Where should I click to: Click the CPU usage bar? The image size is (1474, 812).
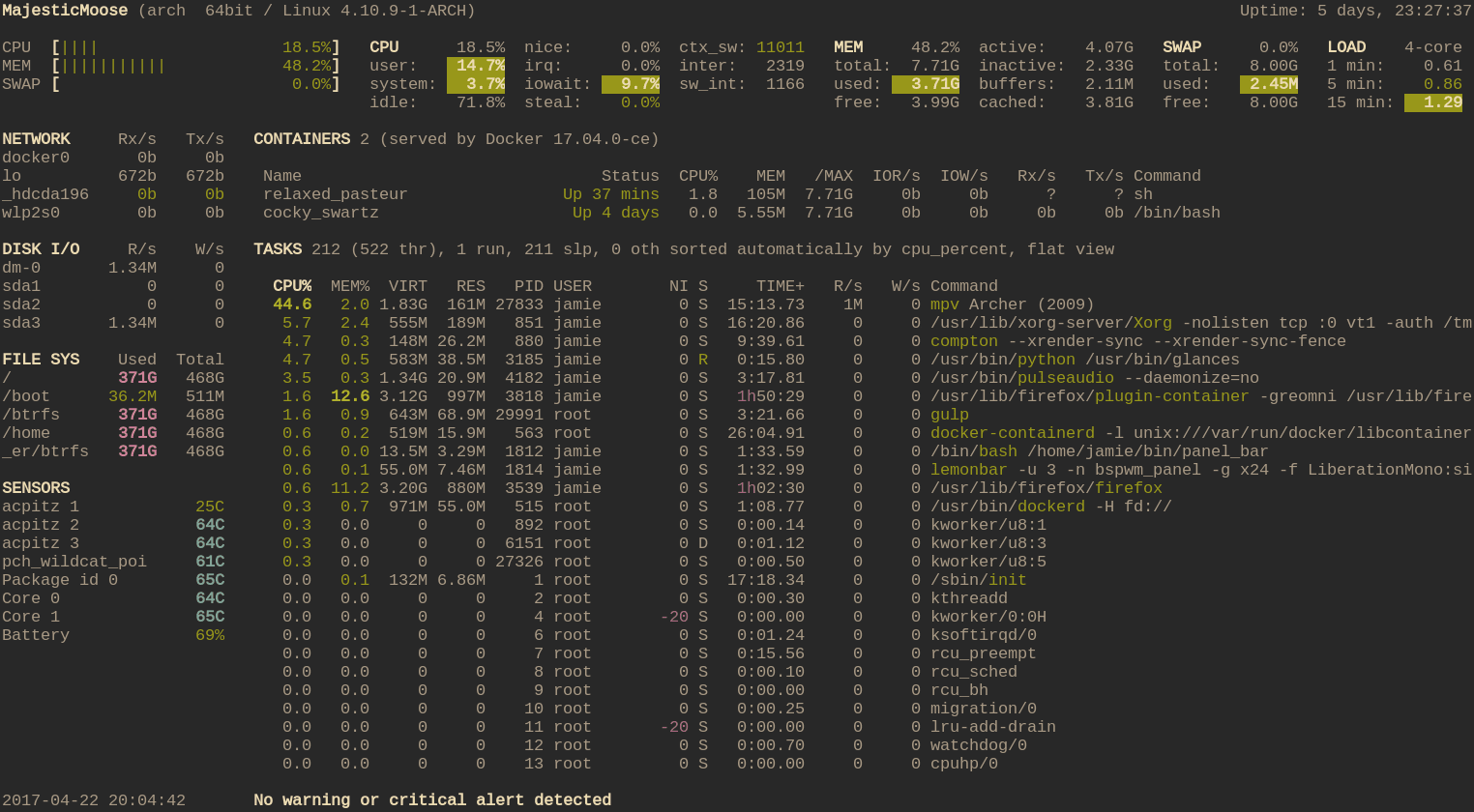point(171,47)
